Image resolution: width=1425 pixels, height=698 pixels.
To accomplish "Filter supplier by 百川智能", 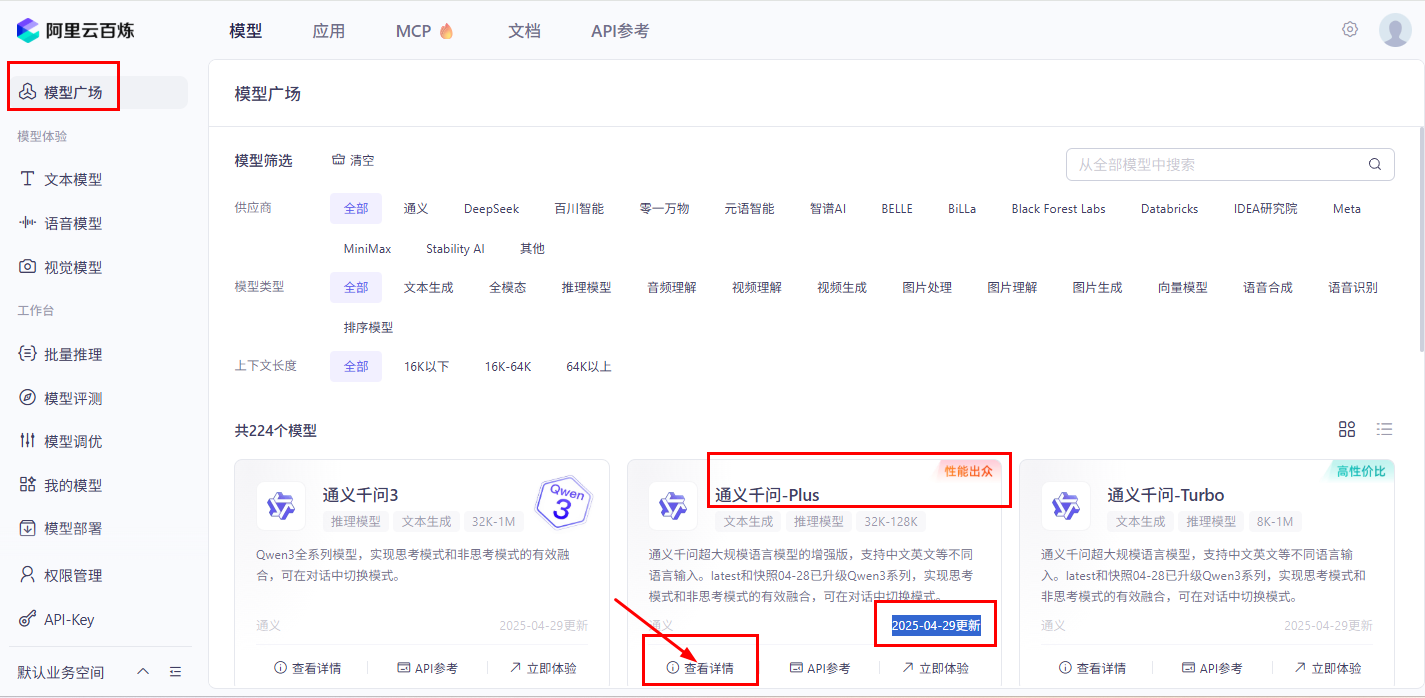I will coord(579,209).
